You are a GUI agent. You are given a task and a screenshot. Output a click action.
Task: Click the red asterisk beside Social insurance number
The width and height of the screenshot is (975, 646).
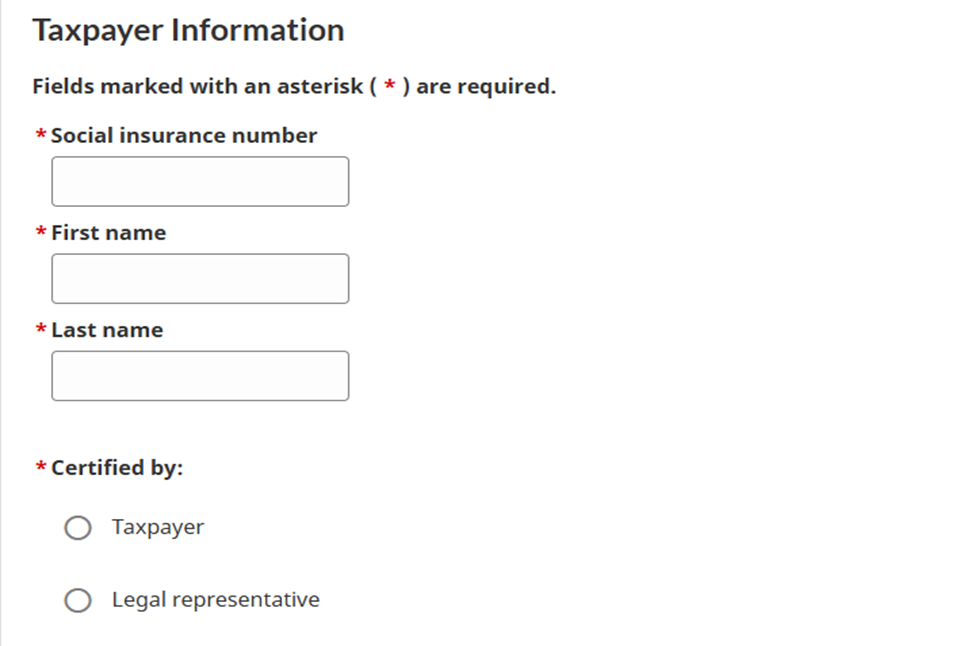[x=41, y=135]
